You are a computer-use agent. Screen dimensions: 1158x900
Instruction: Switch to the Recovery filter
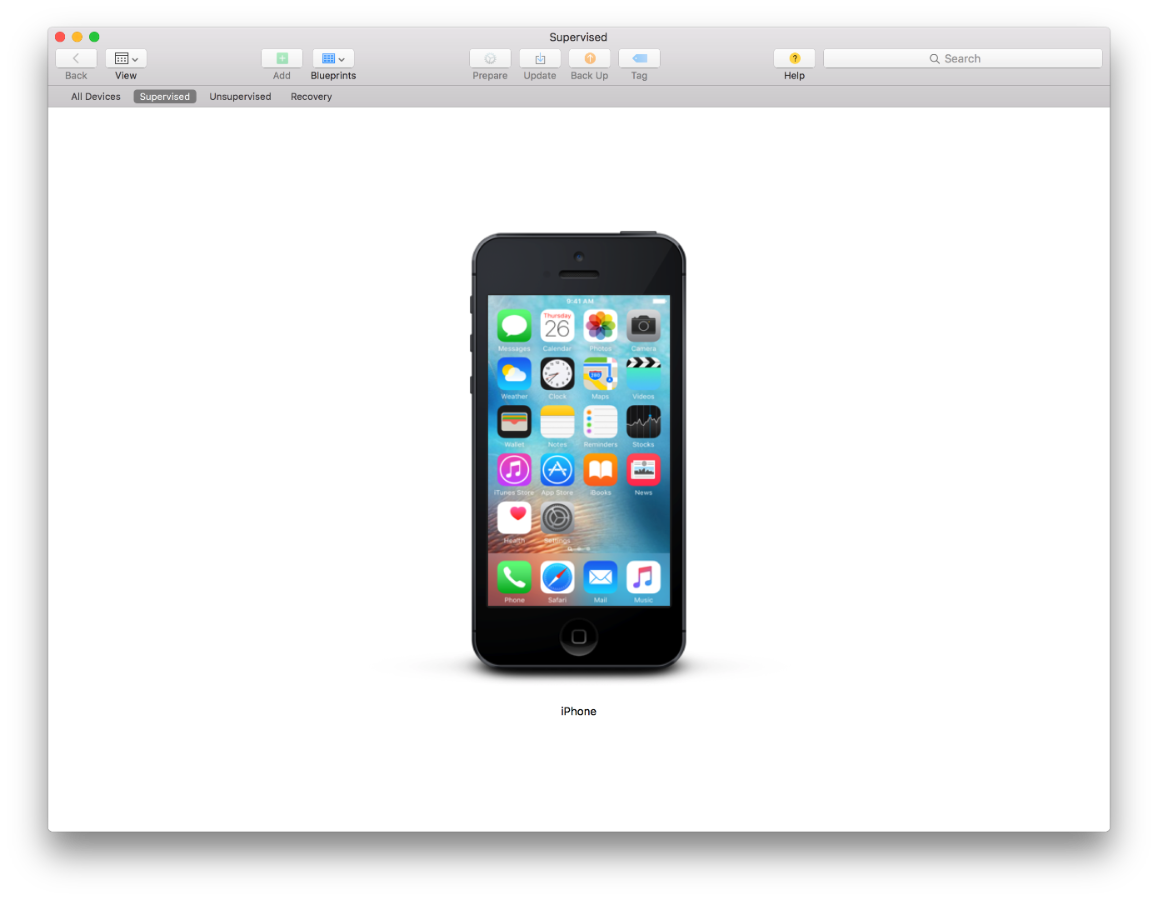pyautogui.click(x=311, y=97)
